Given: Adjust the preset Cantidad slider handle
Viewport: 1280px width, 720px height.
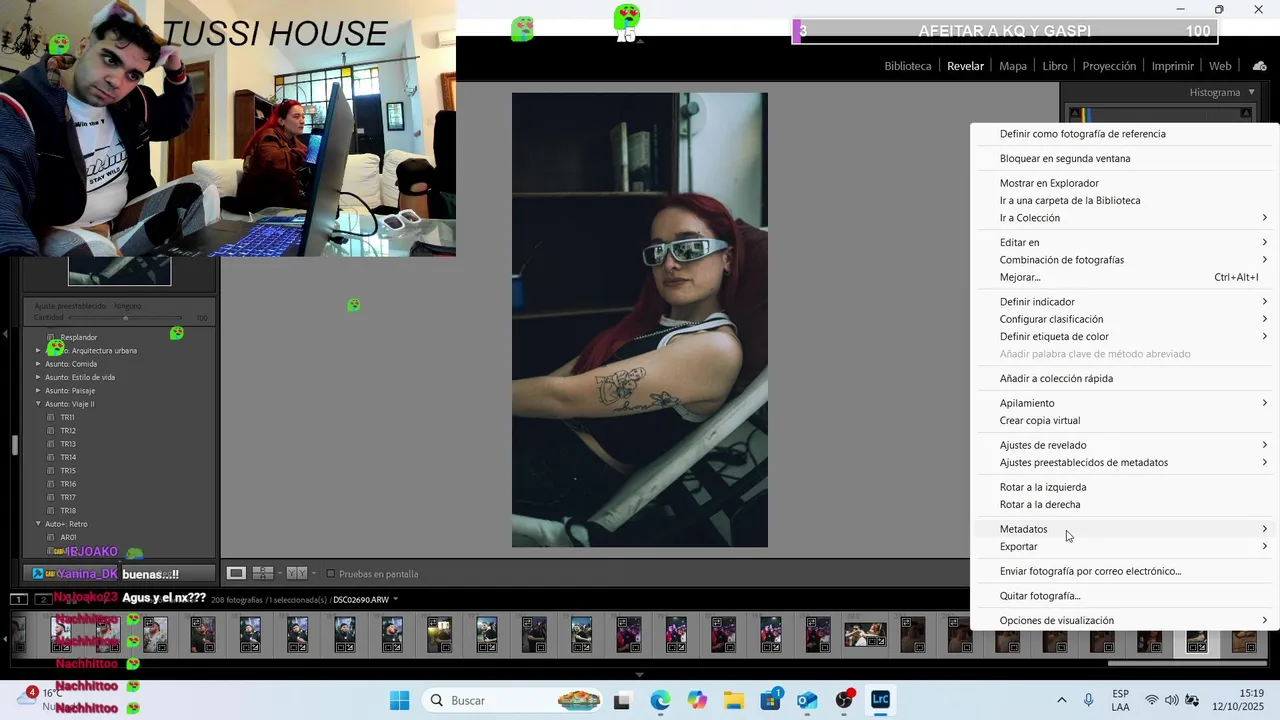Looking at the screenshot, I should [125, 318].
